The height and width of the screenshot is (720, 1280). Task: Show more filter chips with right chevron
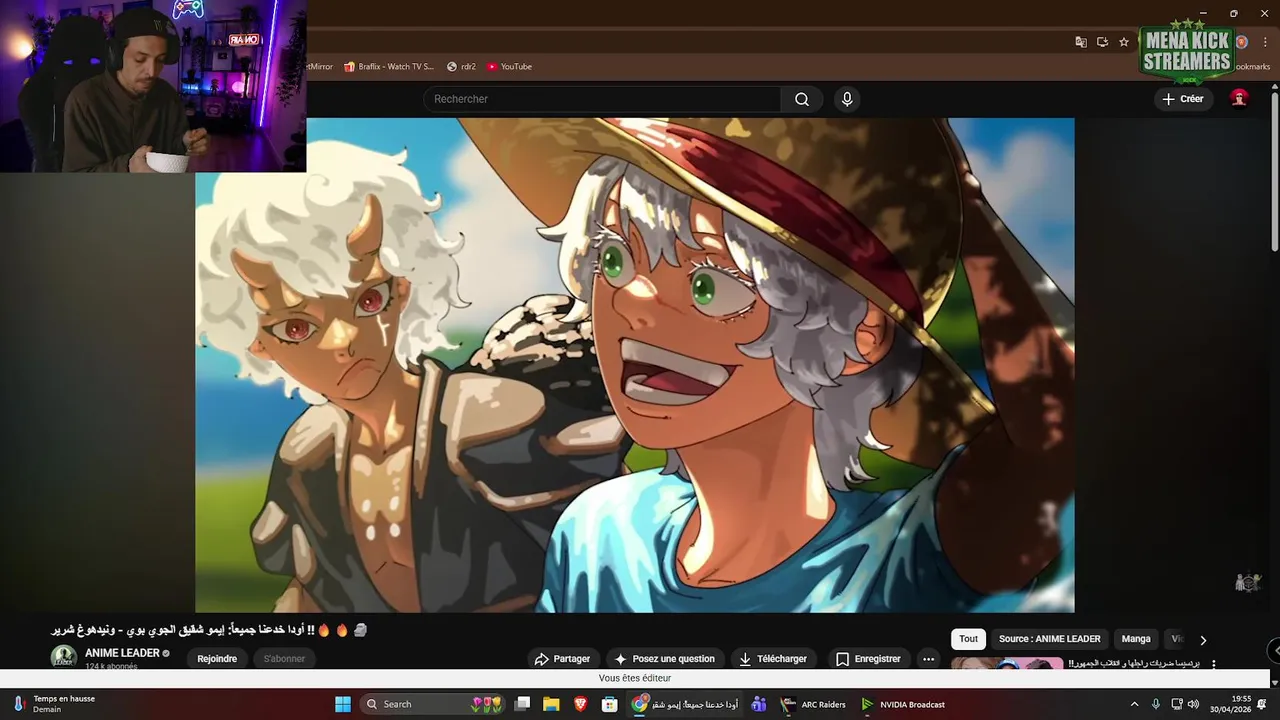[x=1203, y=640]
